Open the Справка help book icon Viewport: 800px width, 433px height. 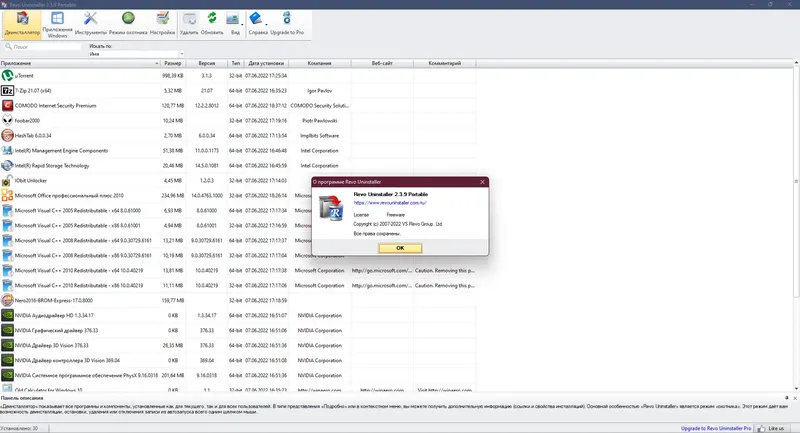[255, 19]
